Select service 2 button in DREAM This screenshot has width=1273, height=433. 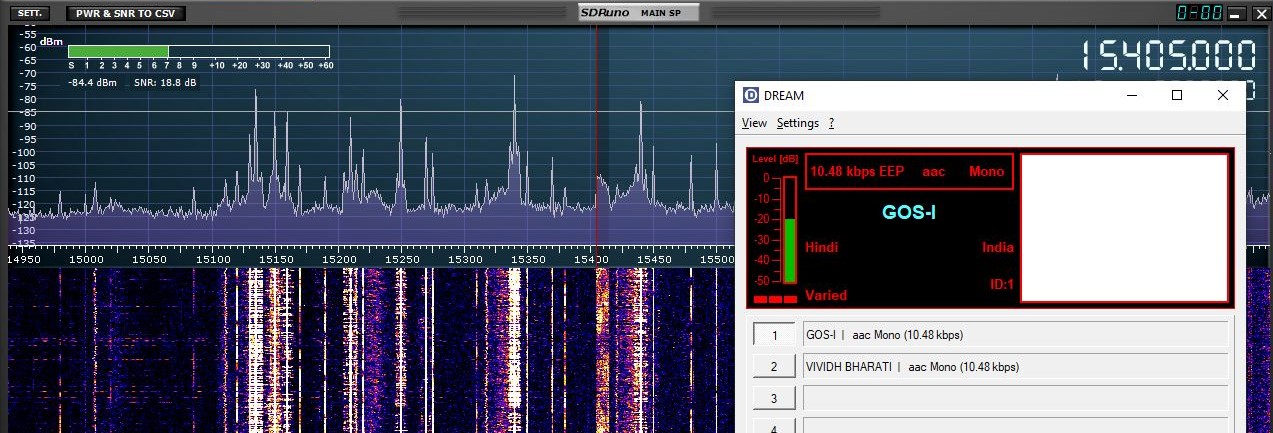pyautogui.click(x=774, y=367)
